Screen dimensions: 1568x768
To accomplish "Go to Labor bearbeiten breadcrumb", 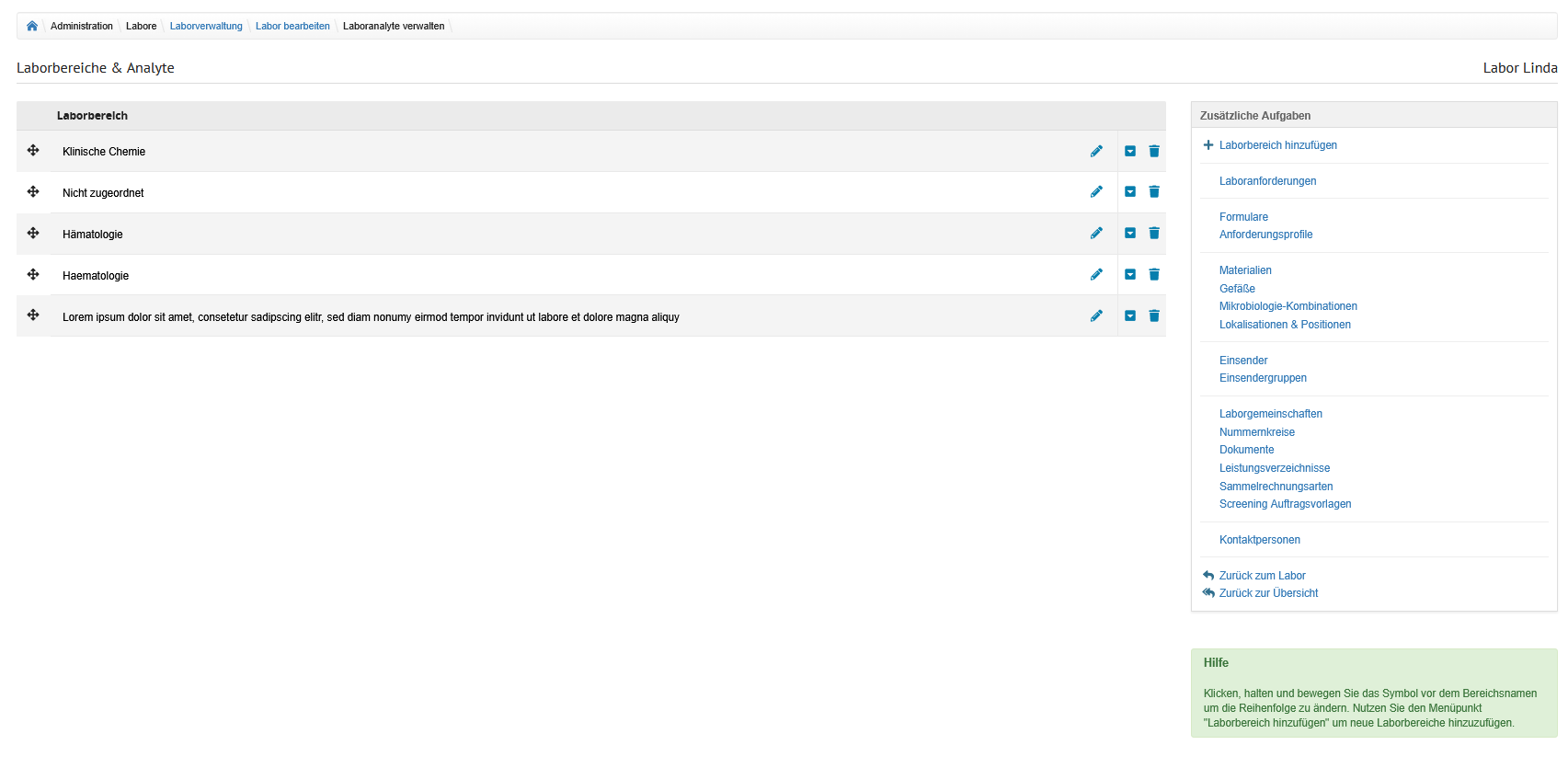I will click(292, 26).
